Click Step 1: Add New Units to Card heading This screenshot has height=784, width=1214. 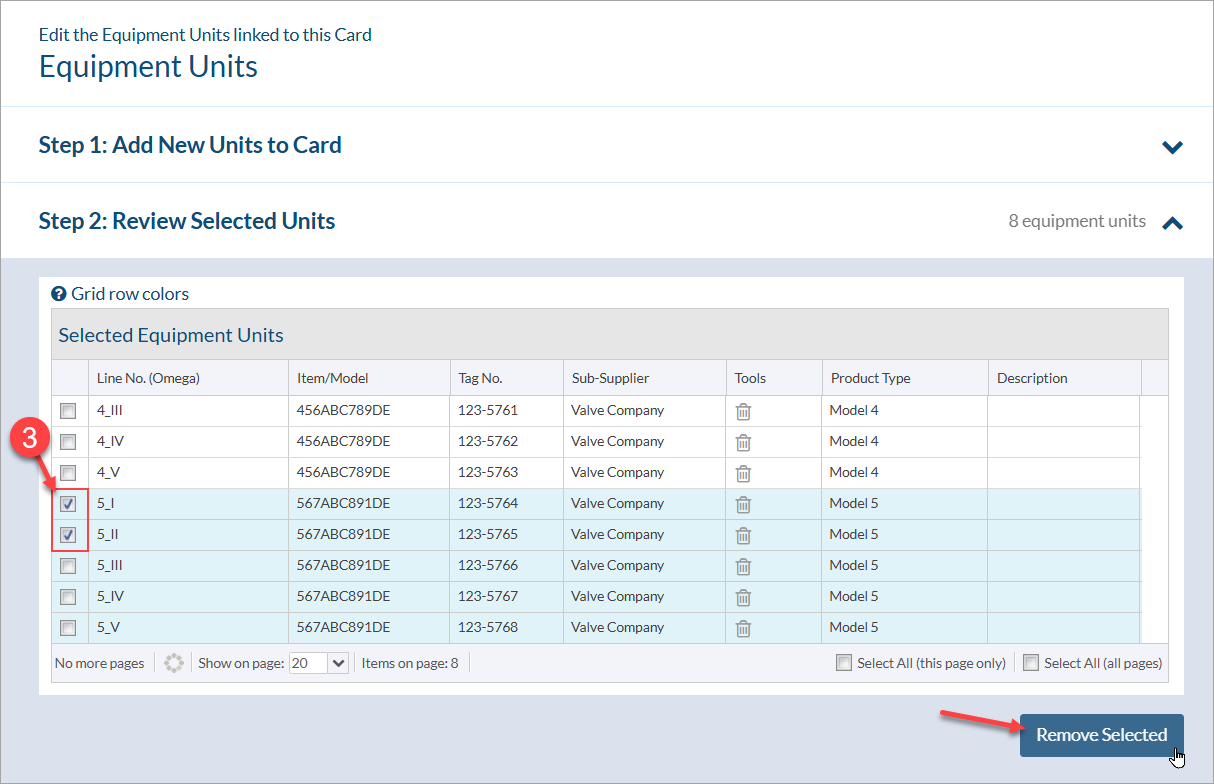click(190, 145)
